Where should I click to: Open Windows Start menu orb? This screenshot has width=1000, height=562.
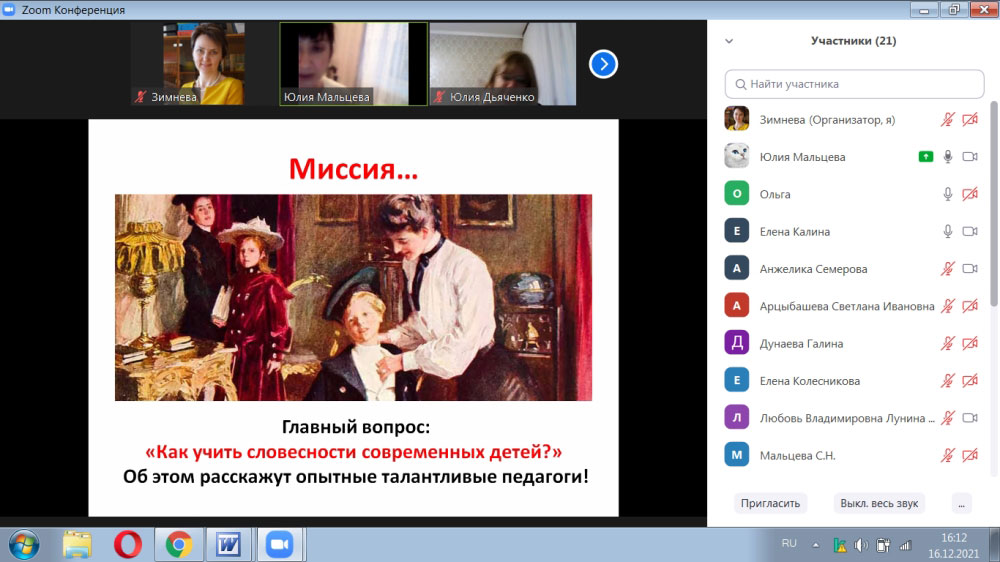24,545
